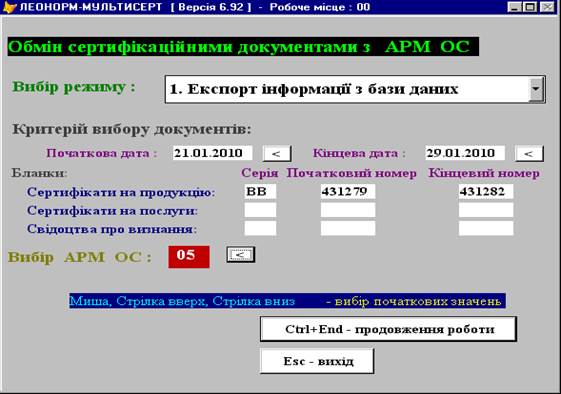Minimize the ЛЕОНОРМ-МУЛЬТИСЕРТ window
Image resolution: width=561 pixels, height=394 pixels.
(514, 7)
